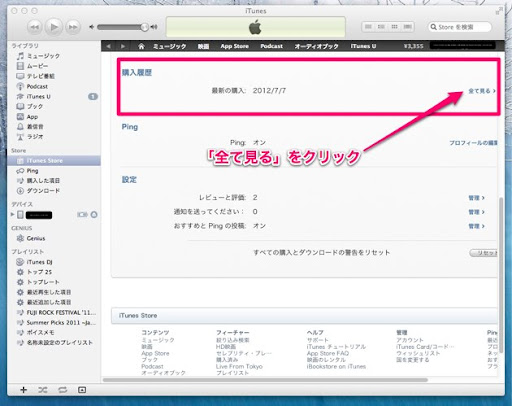Click the next track button
The image size is (512, 406).
(73, 27)
